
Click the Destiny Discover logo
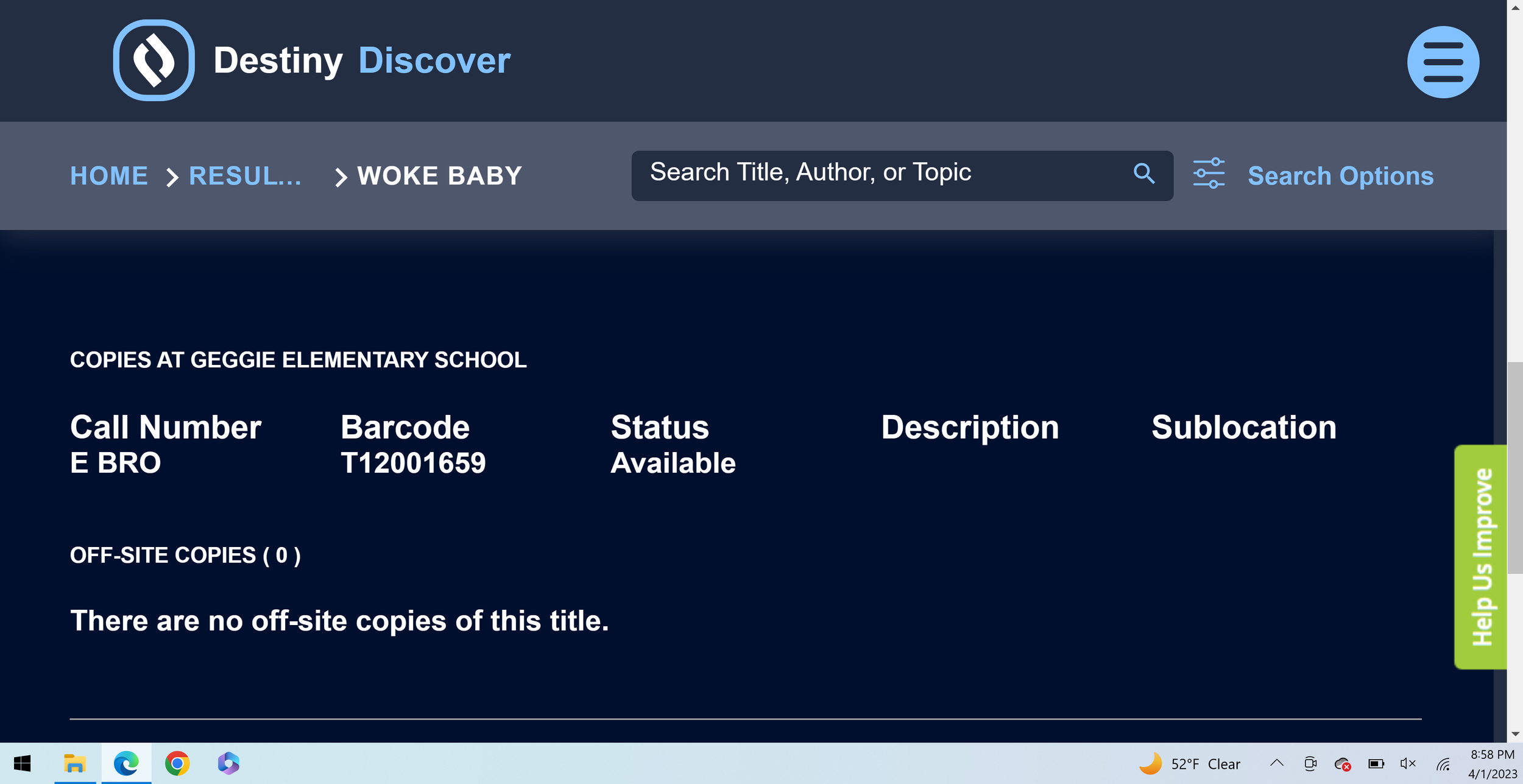coord(153,60)
